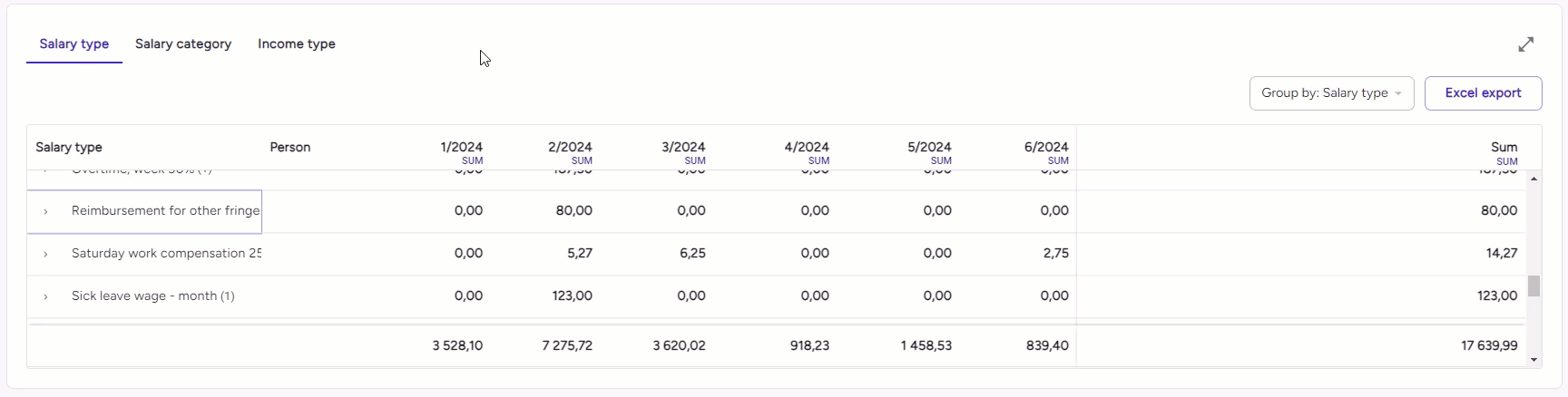Open the Group by: Salary type dropdown
The width and height of the screenshot is (1568, 397).
pyautogui.click(x=1331, y=93)
